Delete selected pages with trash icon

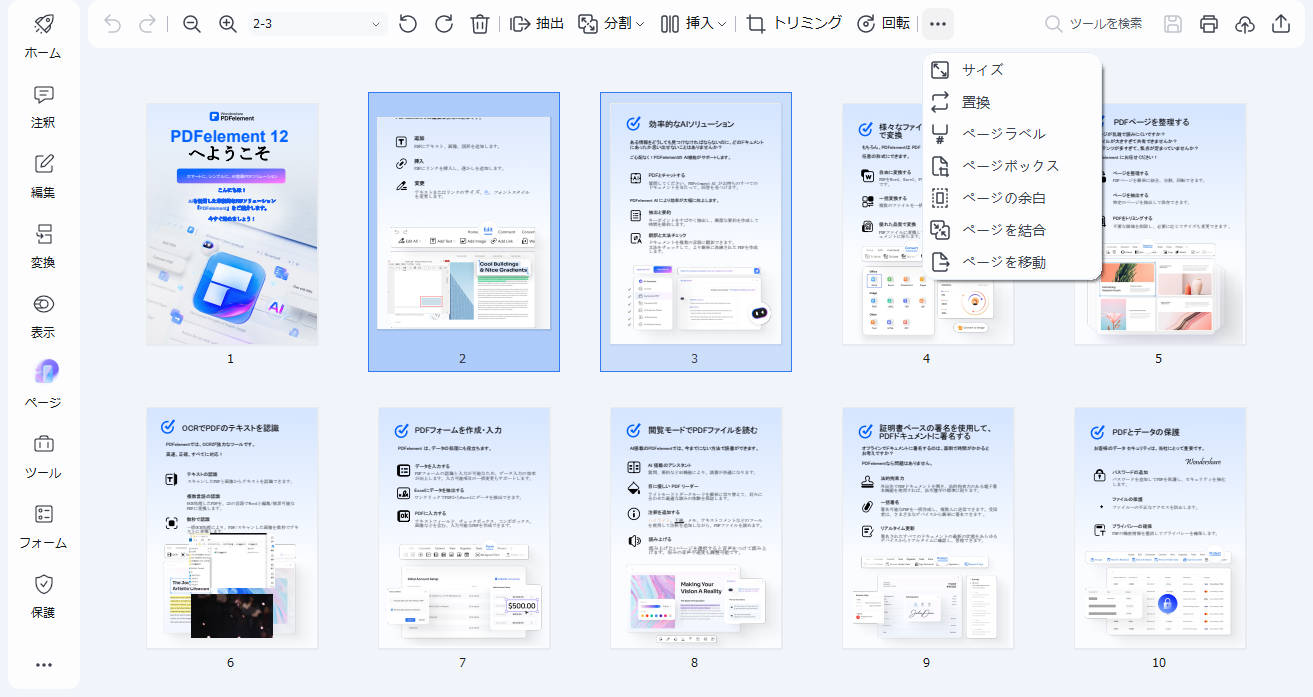pyautogui.click(x=479, y=22)
